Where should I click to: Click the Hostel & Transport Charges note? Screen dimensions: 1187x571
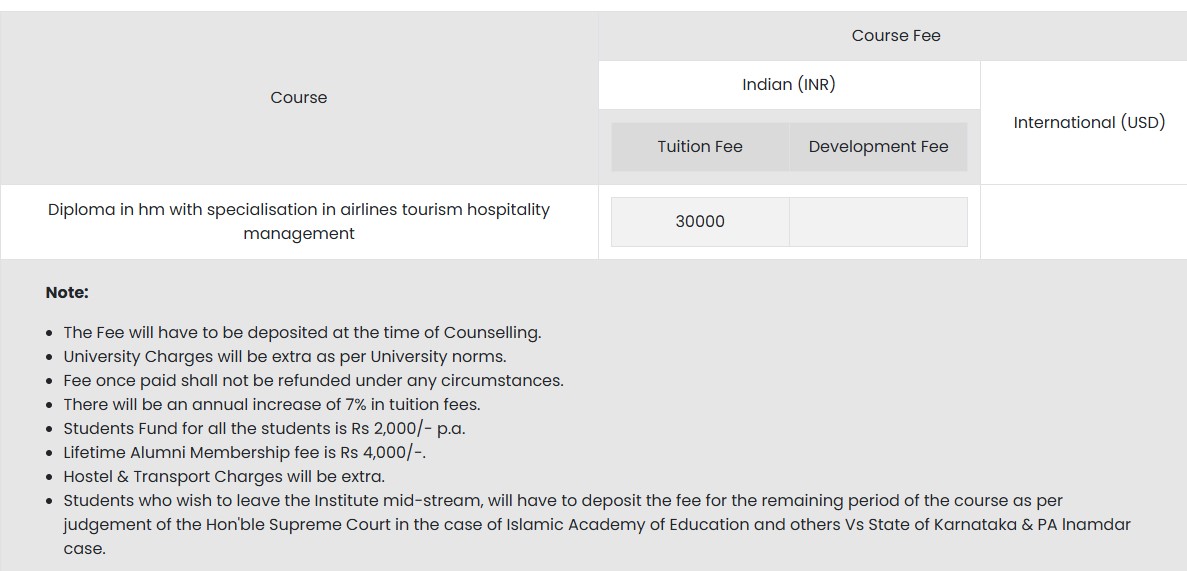click(x=224, y=477)
